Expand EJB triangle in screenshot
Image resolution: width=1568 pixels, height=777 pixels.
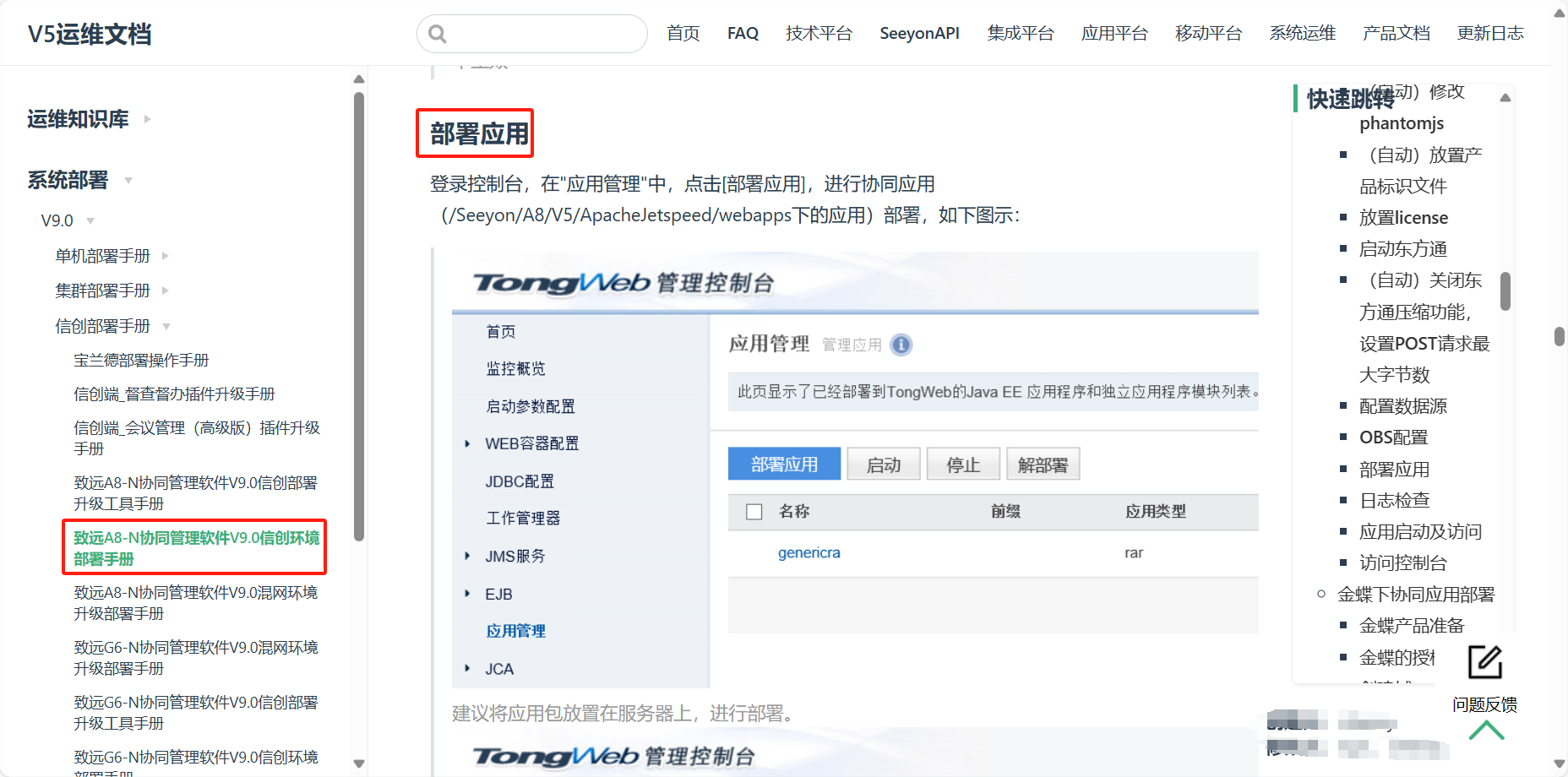coord(467,594)
